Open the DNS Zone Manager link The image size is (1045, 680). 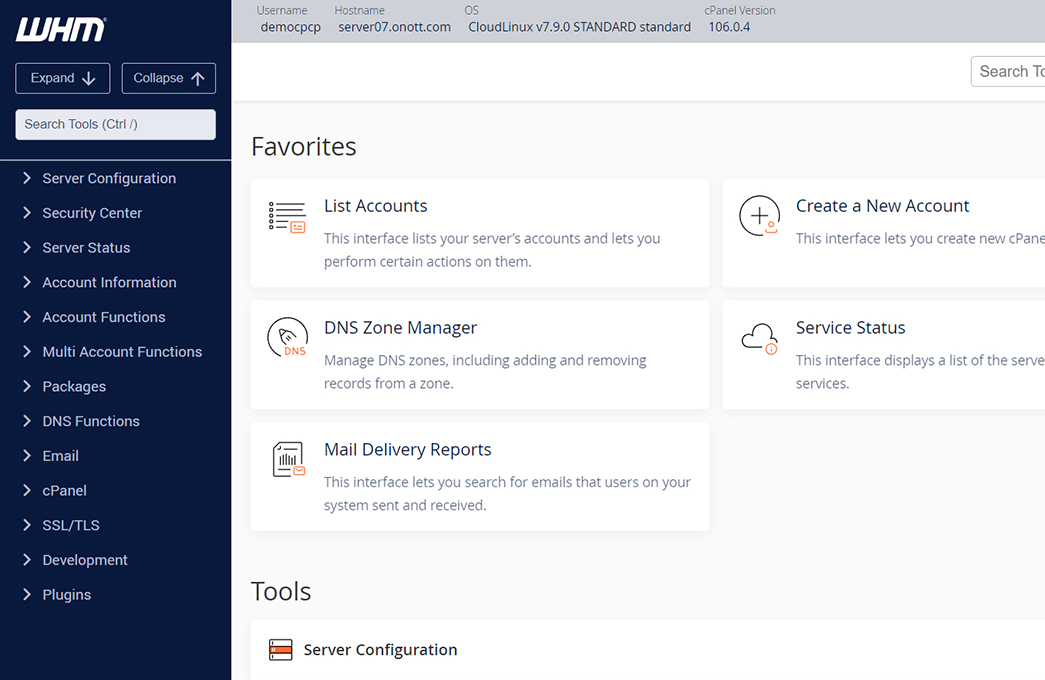(401, 328)
